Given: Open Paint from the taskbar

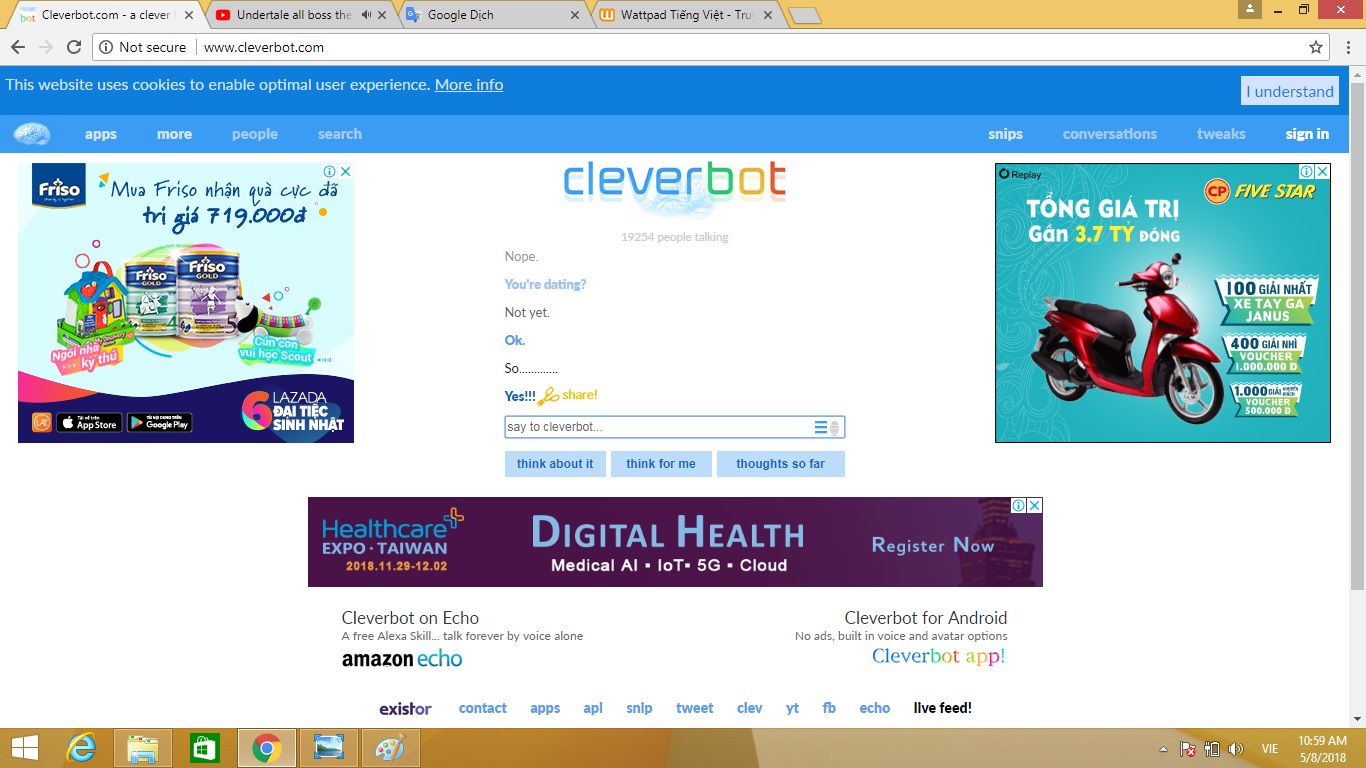Looking at the screenshot, I should [x=391, y=748].
